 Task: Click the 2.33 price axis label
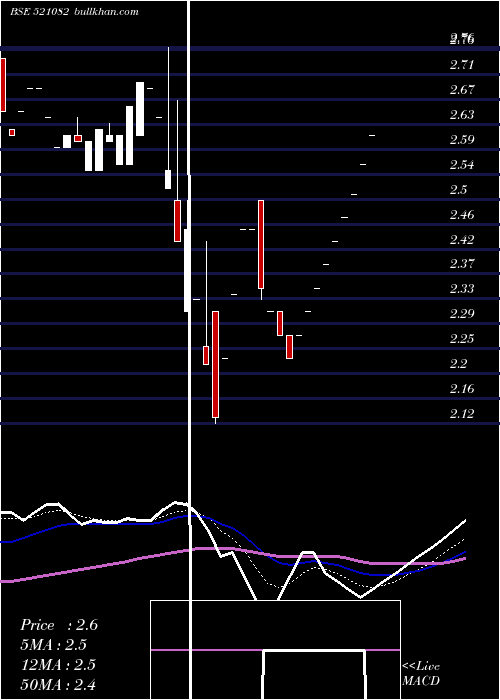pyautogui.click(x=462, y=289)
